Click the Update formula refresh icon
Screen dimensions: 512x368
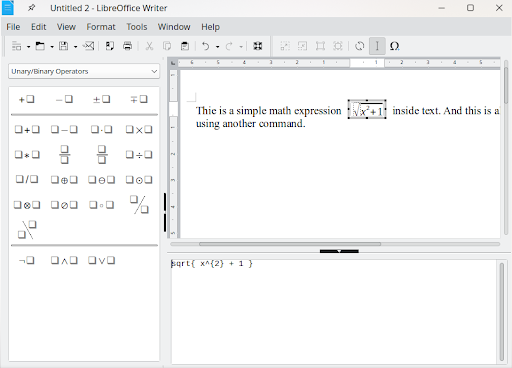[359, 46]
